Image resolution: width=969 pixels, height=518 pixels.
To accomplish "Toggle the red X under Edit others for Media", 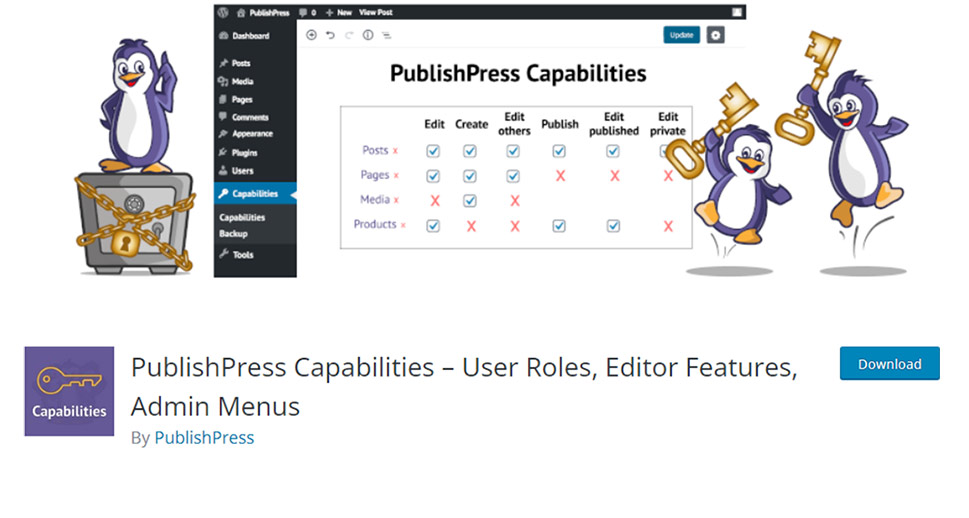I will [515, 201].
